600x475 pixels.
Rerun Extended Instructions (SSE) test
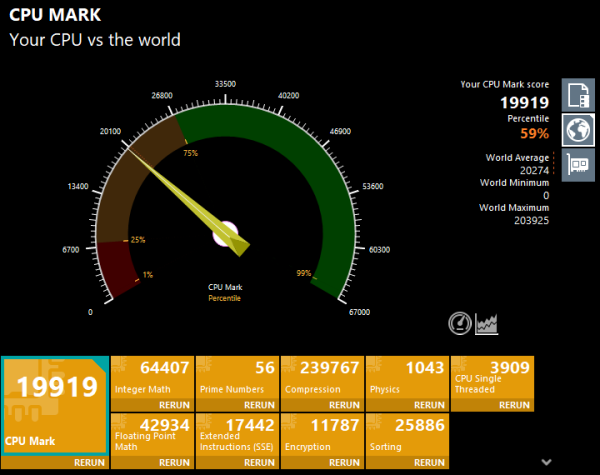tap(263, 462)
